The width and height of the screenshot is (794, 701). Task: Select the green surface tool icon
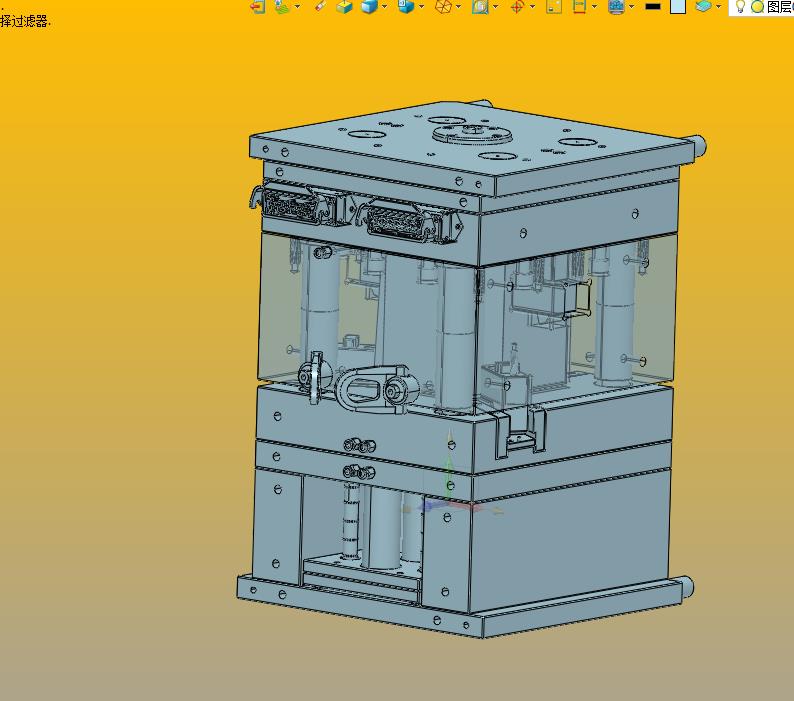(x=282, y=6)
